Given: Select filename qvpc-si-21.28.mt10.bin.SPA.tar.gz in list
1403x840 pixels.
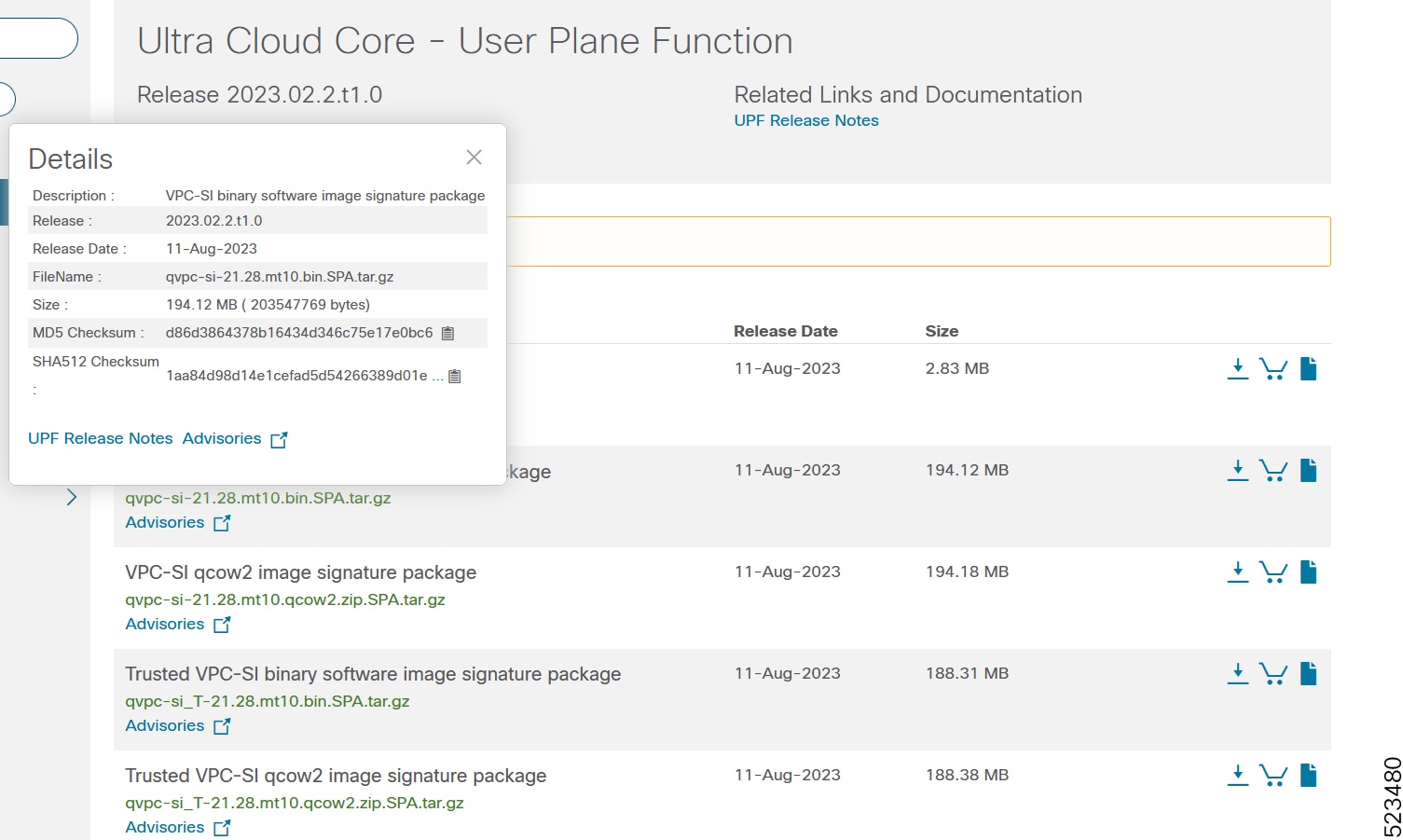Looking at the screenshot, I should [x=258, y=498].
